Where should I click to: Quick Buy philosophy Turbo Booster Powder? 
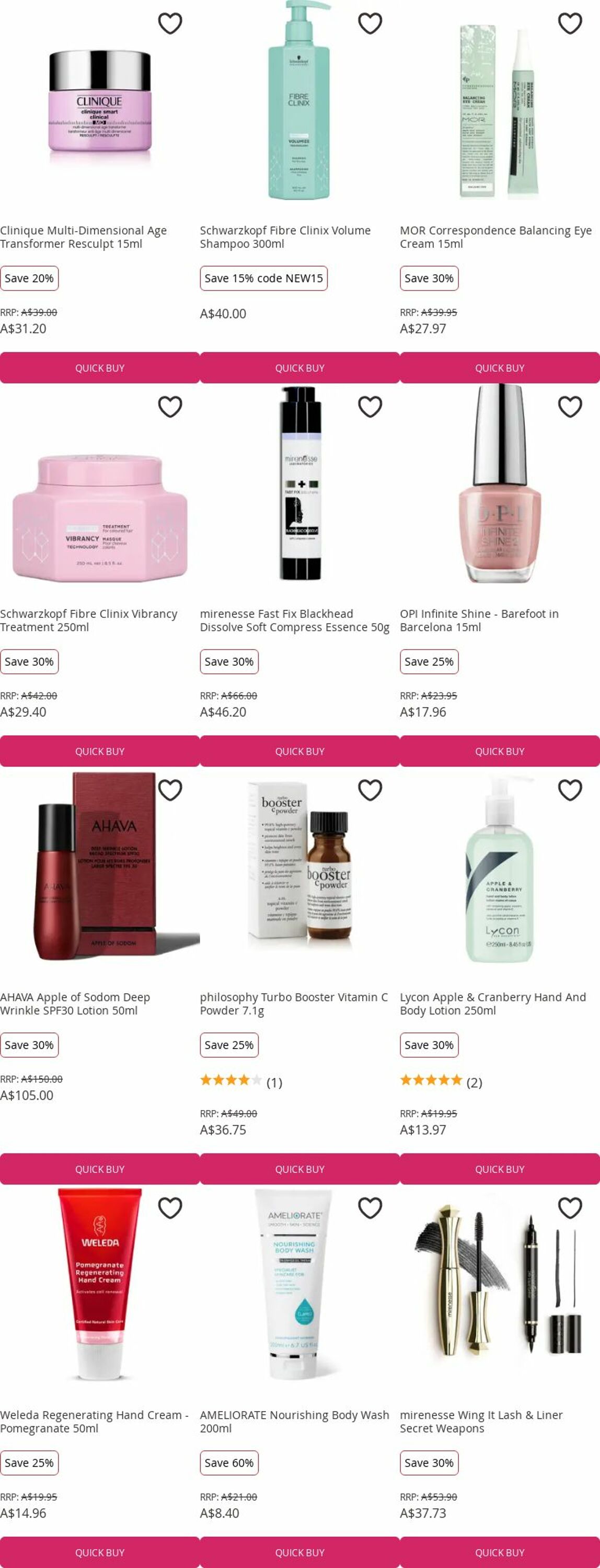299,1169
